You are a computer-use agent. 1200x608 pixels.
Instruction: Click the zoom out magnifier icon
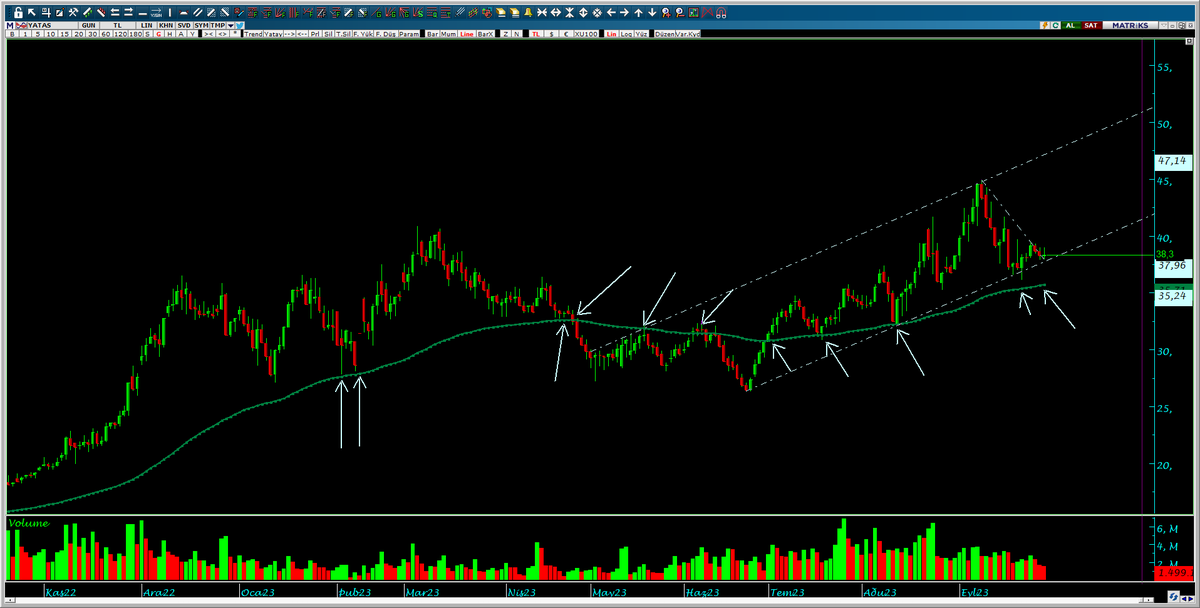click(679, 13)
